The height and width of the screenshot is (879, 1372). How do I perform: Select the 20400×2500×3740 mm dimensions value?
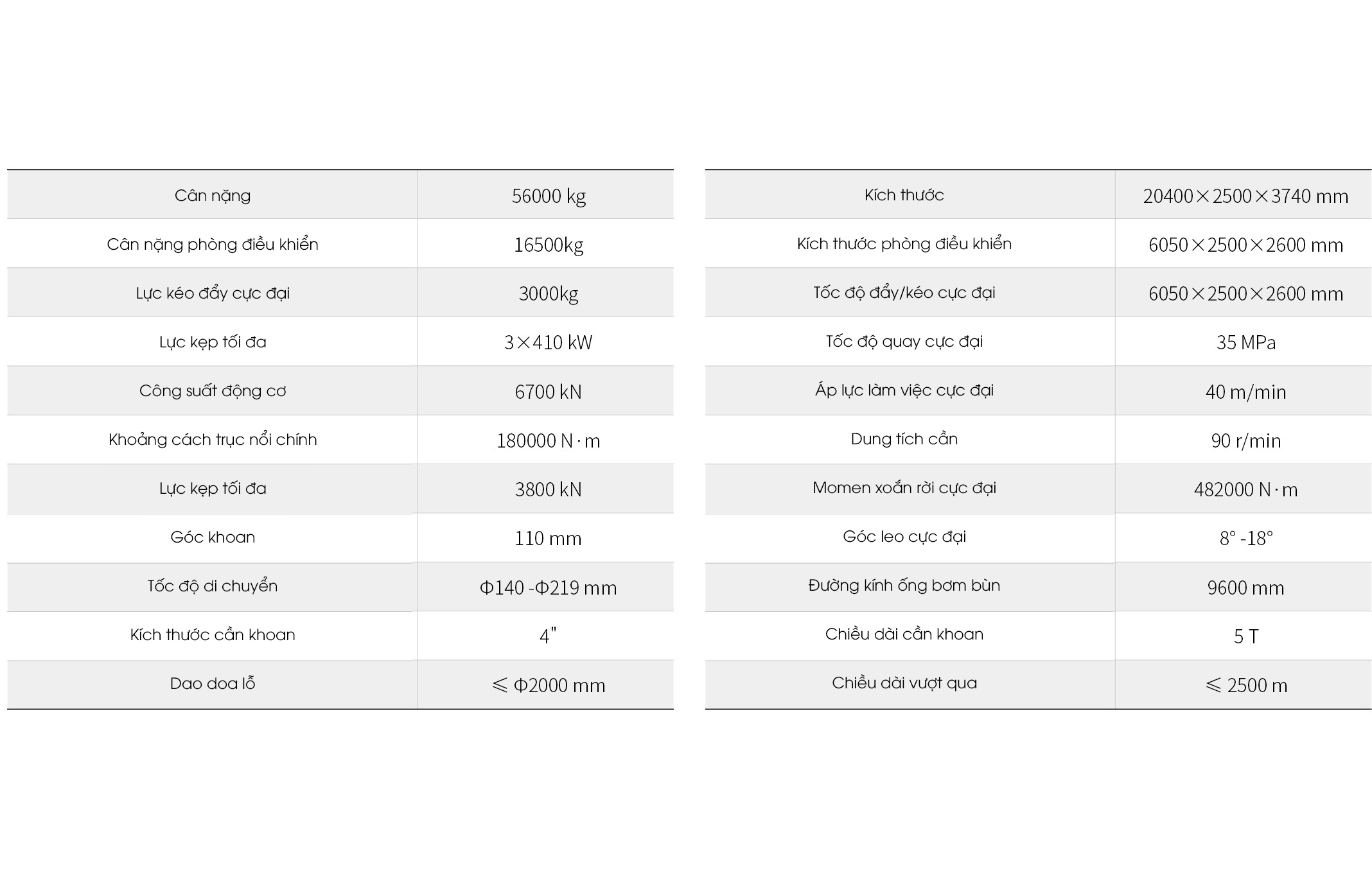pos(1245,196)
